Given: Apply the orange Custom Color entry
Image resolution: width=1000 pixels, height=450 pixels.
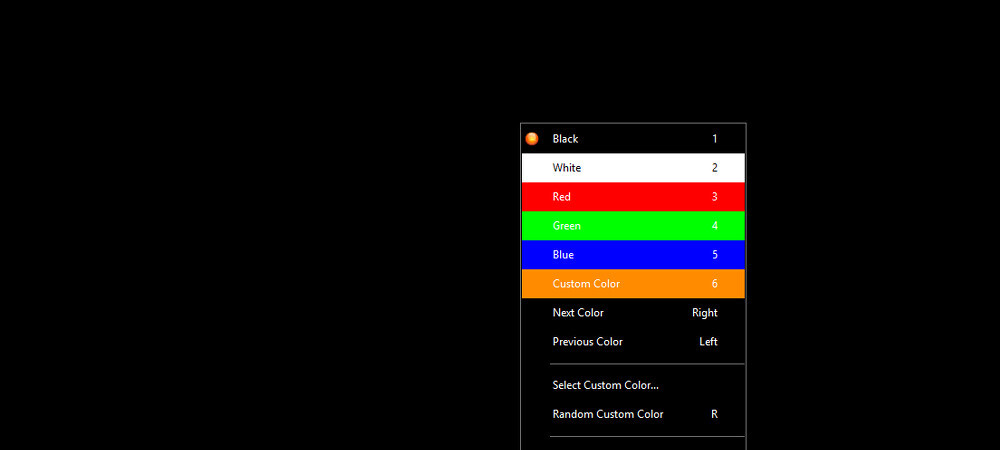Looking at the screenshot, I should pyautogui.click(x=586, y=284).
